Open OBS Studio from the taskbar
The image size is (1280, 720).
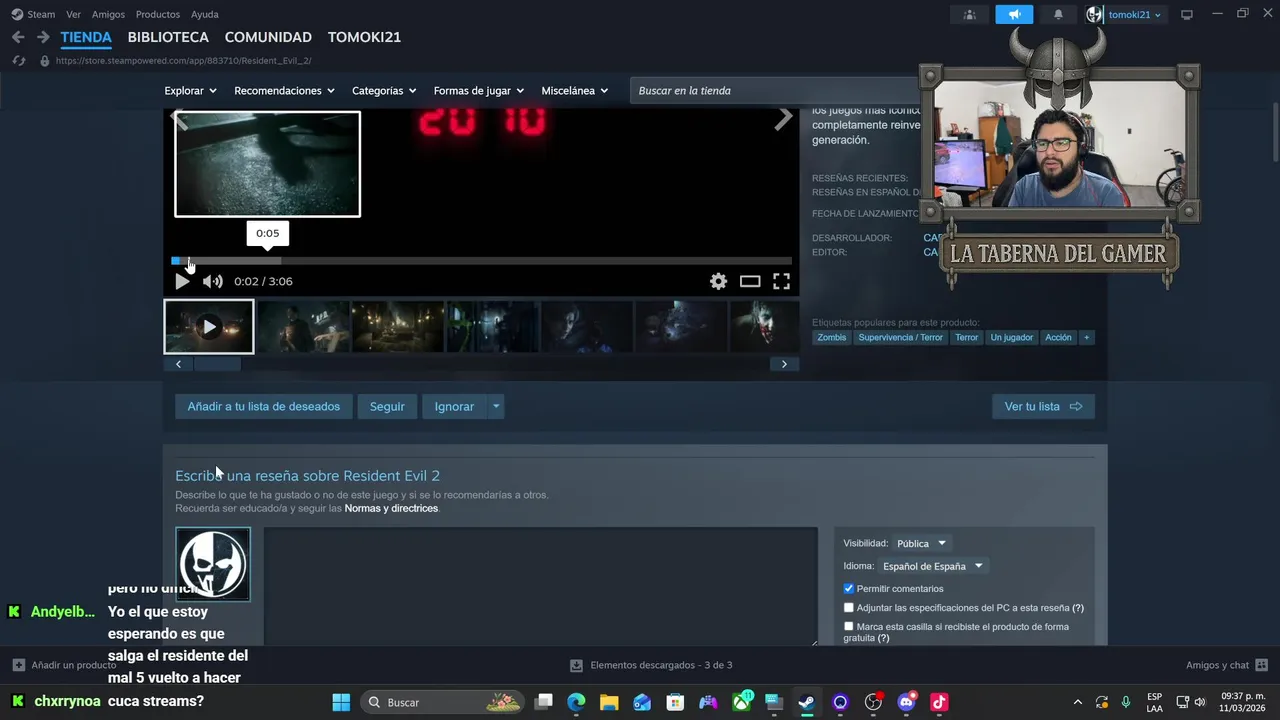click(873, 702)
